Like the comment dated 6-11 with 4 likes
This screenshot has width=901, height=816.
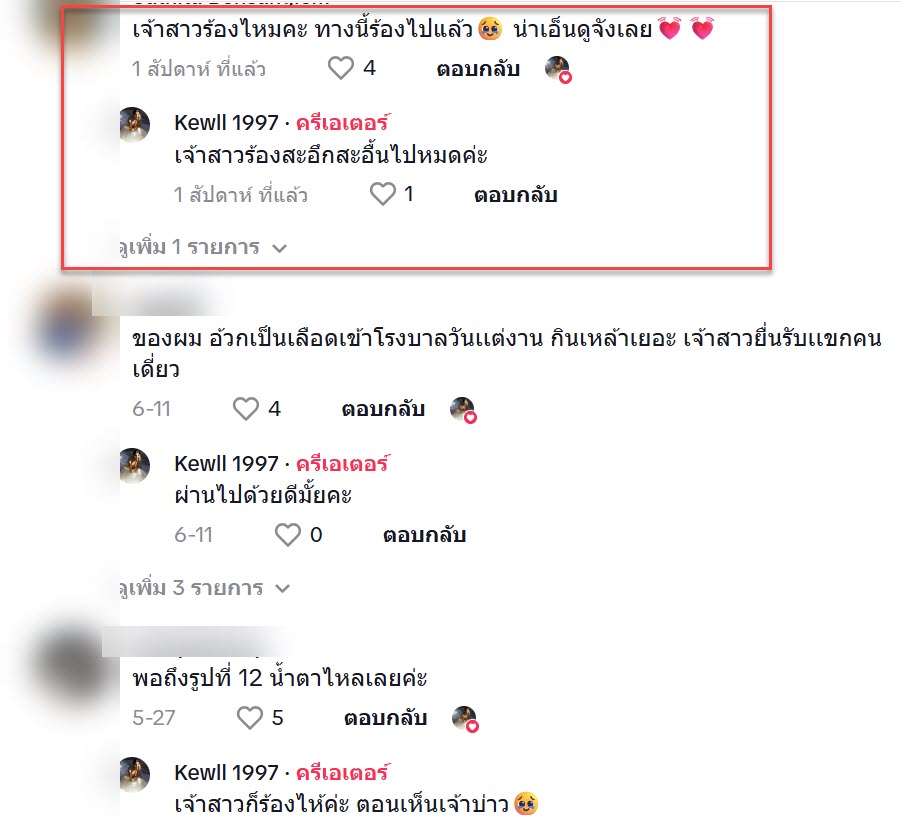click(245, 409)
